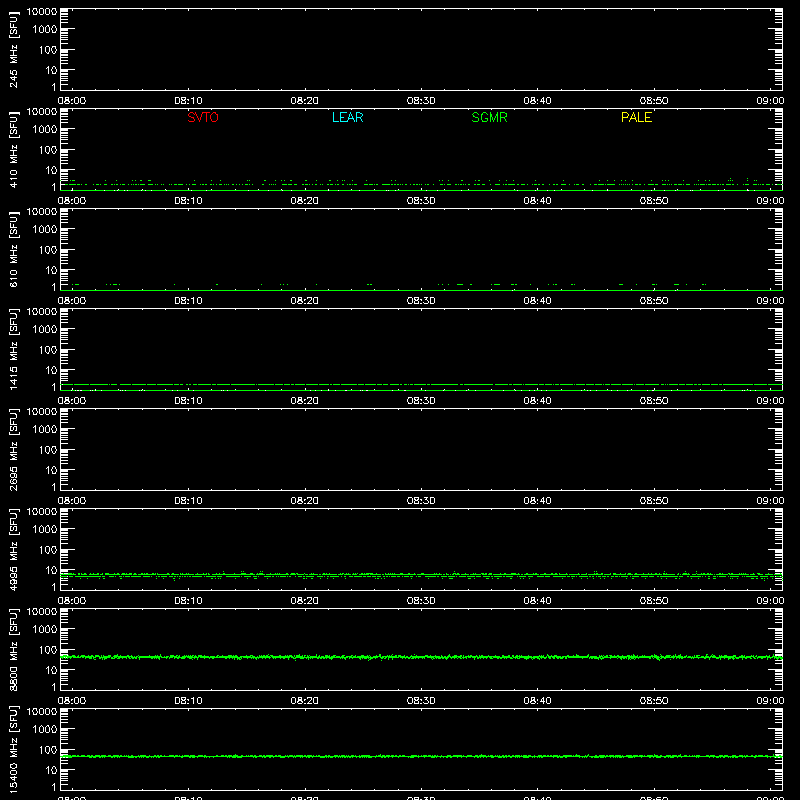Click the green flux trace in 15400 MHz panel
The width and height of the screenshot is (800, 800).
[421, 756]
